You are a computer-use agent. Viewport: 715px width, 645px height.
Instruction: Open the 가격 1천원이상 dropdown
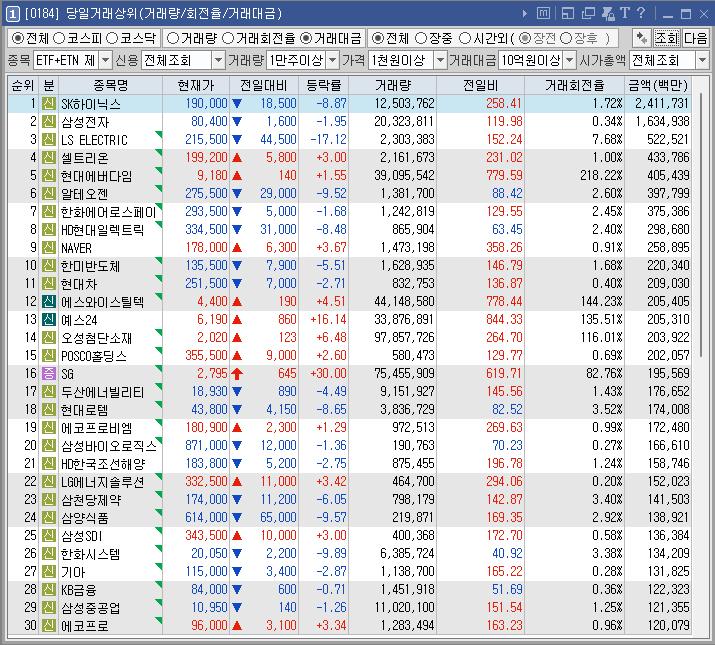440,60
